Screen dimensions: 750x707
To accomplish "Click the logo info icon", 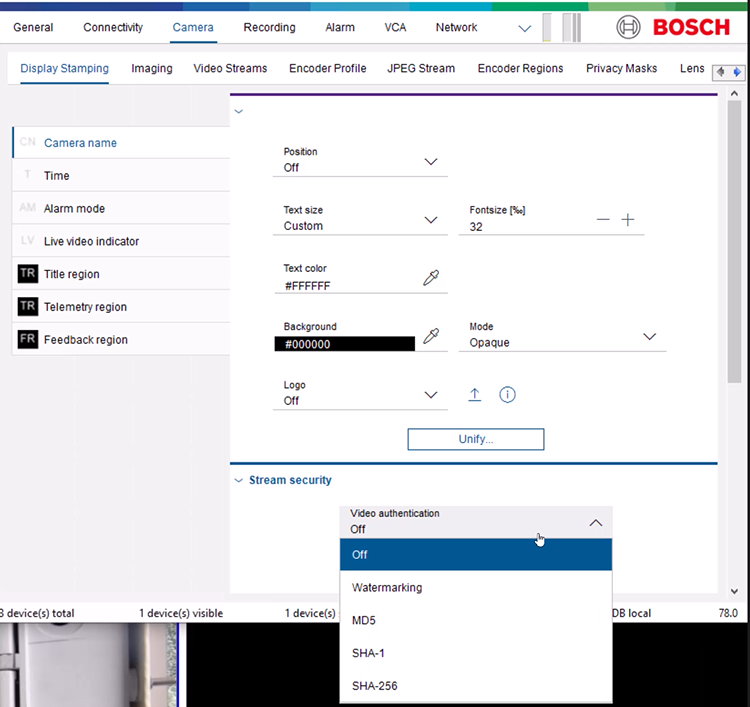I will click(507, 395).
